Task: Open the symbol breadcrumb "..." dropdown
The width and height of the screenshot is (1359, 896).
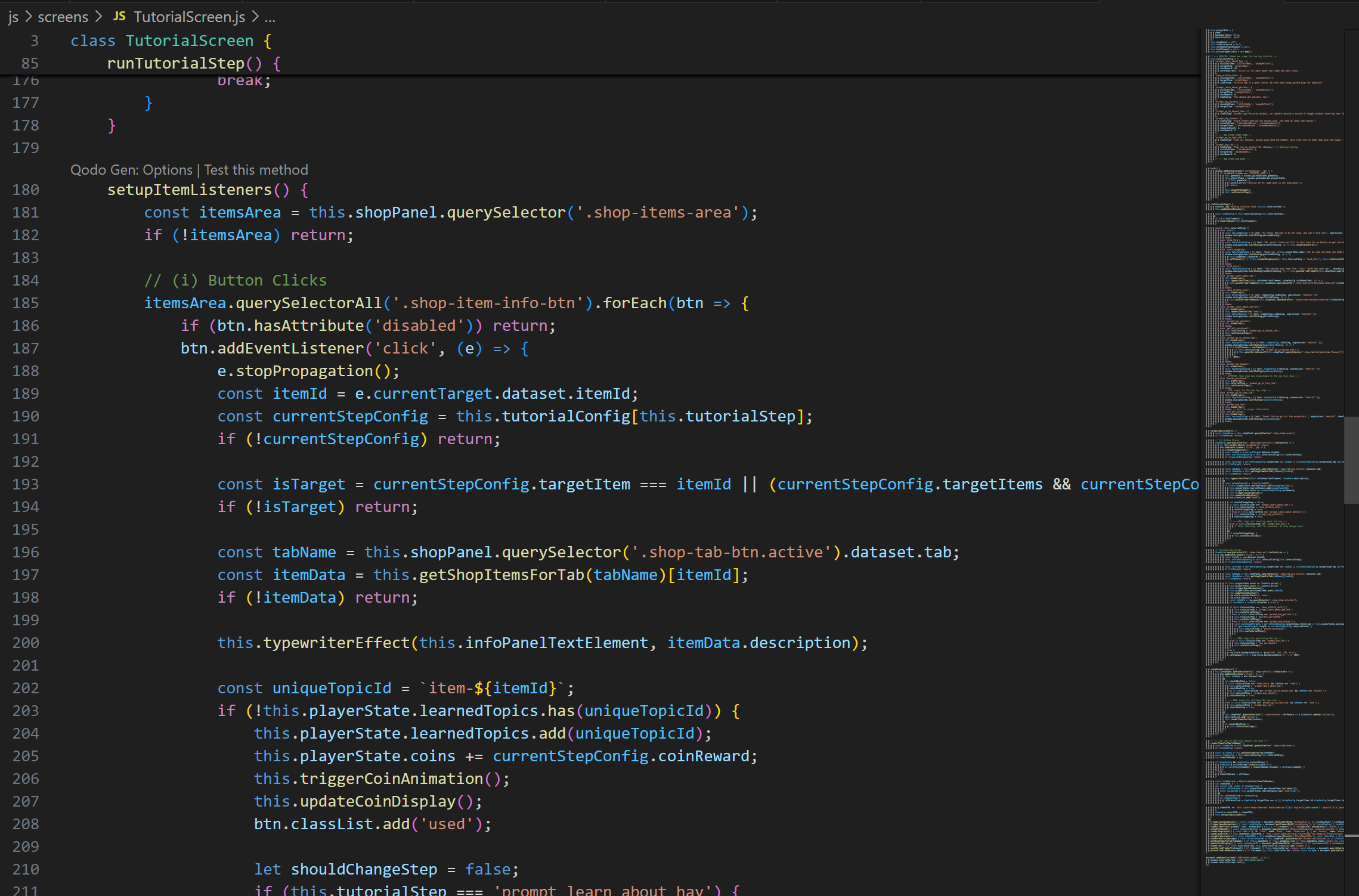Action: click(x=270, y=17)
